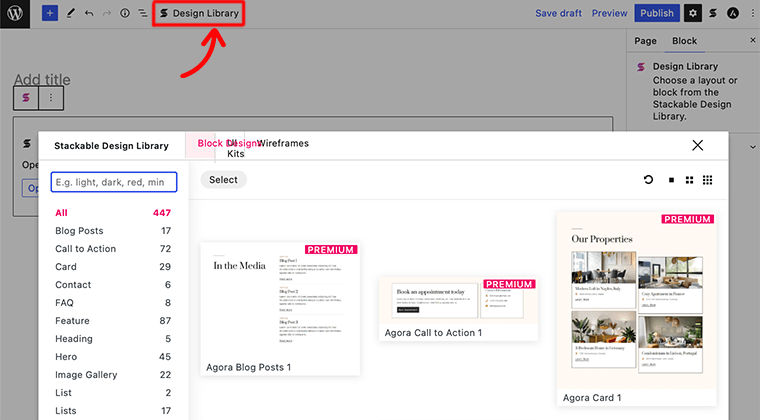Filter by Blog Posts category

(x=113, y=231)
